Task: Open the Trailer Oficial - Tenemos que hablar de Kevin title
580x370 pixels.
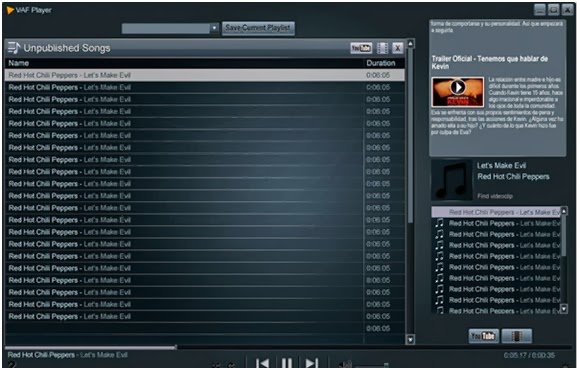Action: [490, 63]
